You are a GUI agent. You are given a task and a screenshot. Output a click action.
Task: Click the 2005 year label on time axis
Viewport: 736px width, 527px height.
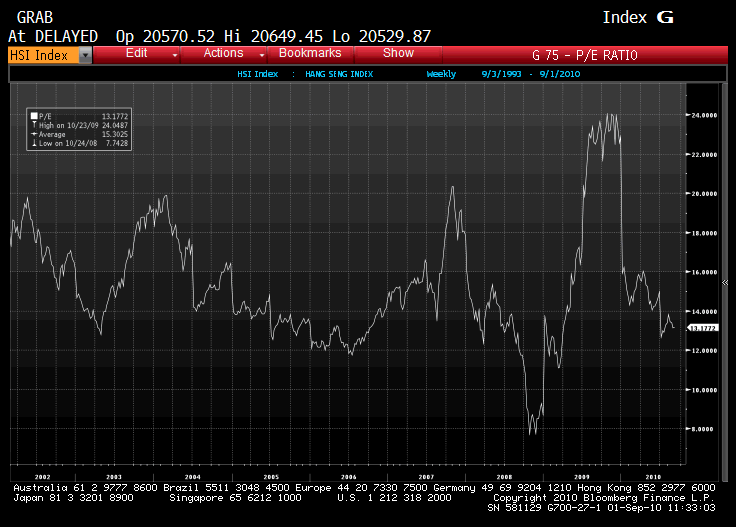click(271, 477)
